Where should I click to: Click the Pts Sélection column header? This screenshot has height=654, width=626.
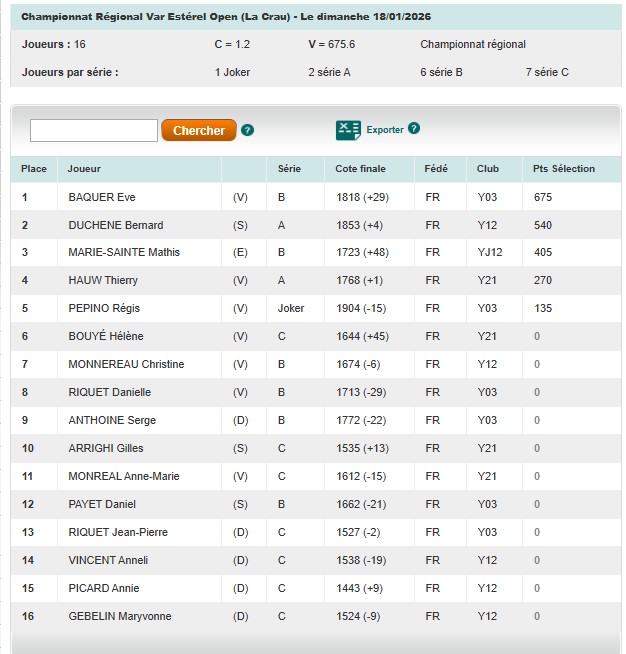tap(564, 169)
